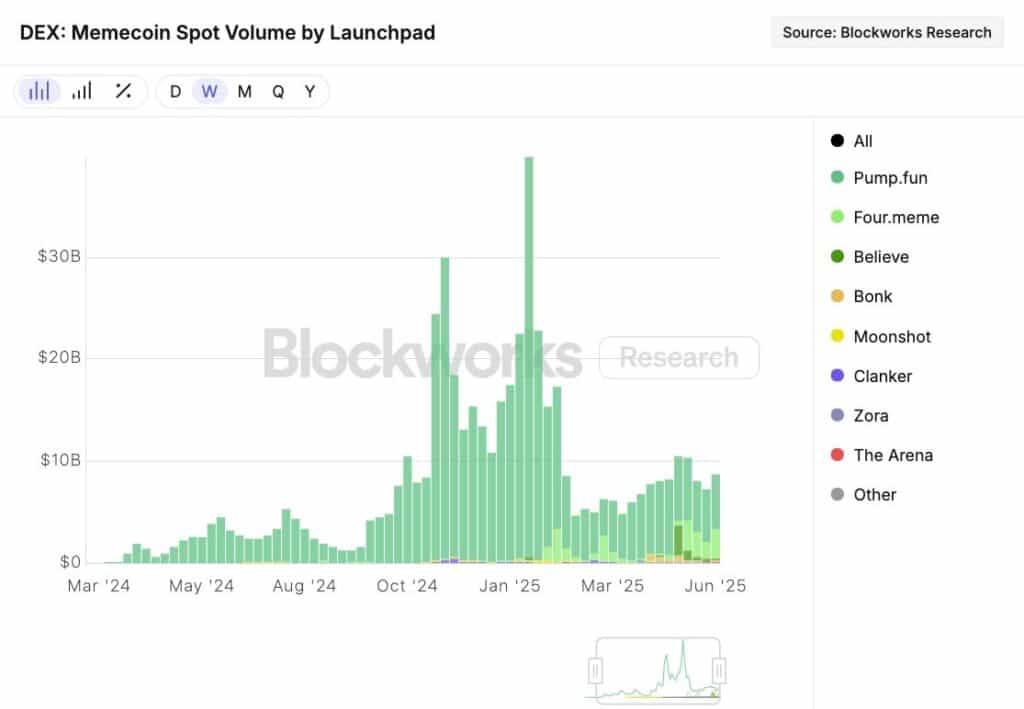Select the grouped bar chart view icon

tap(39, 91)
